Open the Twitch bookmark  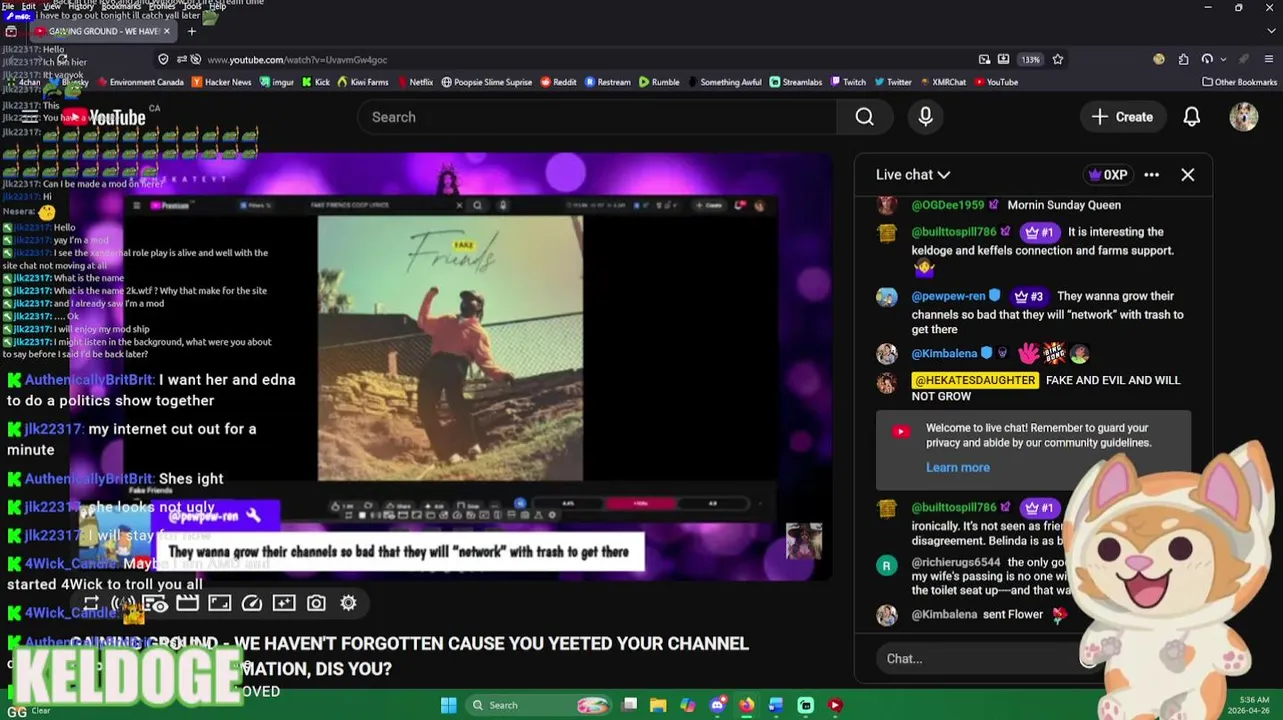847,82
